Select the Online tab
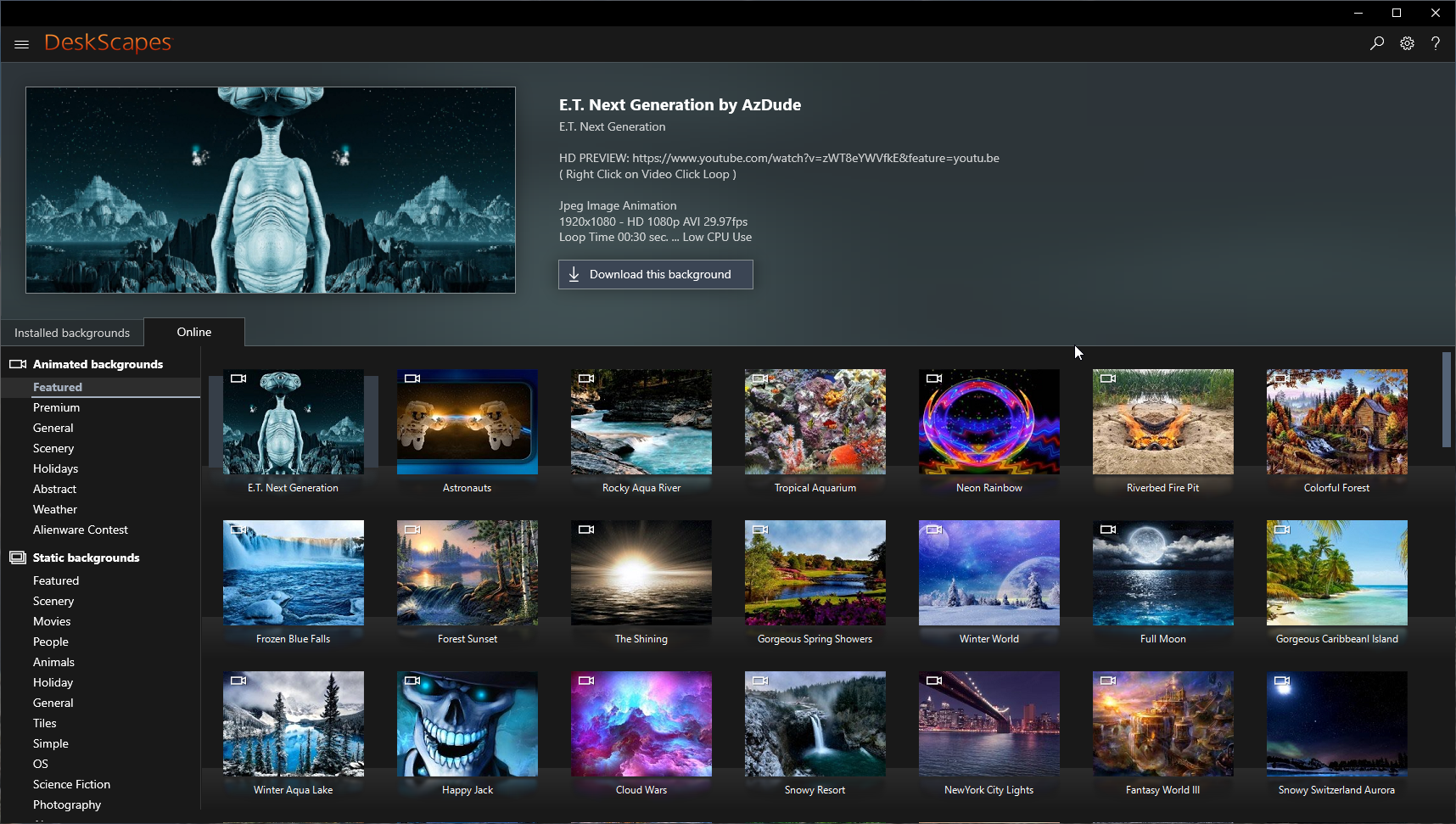Viewport: 1456px width, 824px height. (x=194, y=332)
